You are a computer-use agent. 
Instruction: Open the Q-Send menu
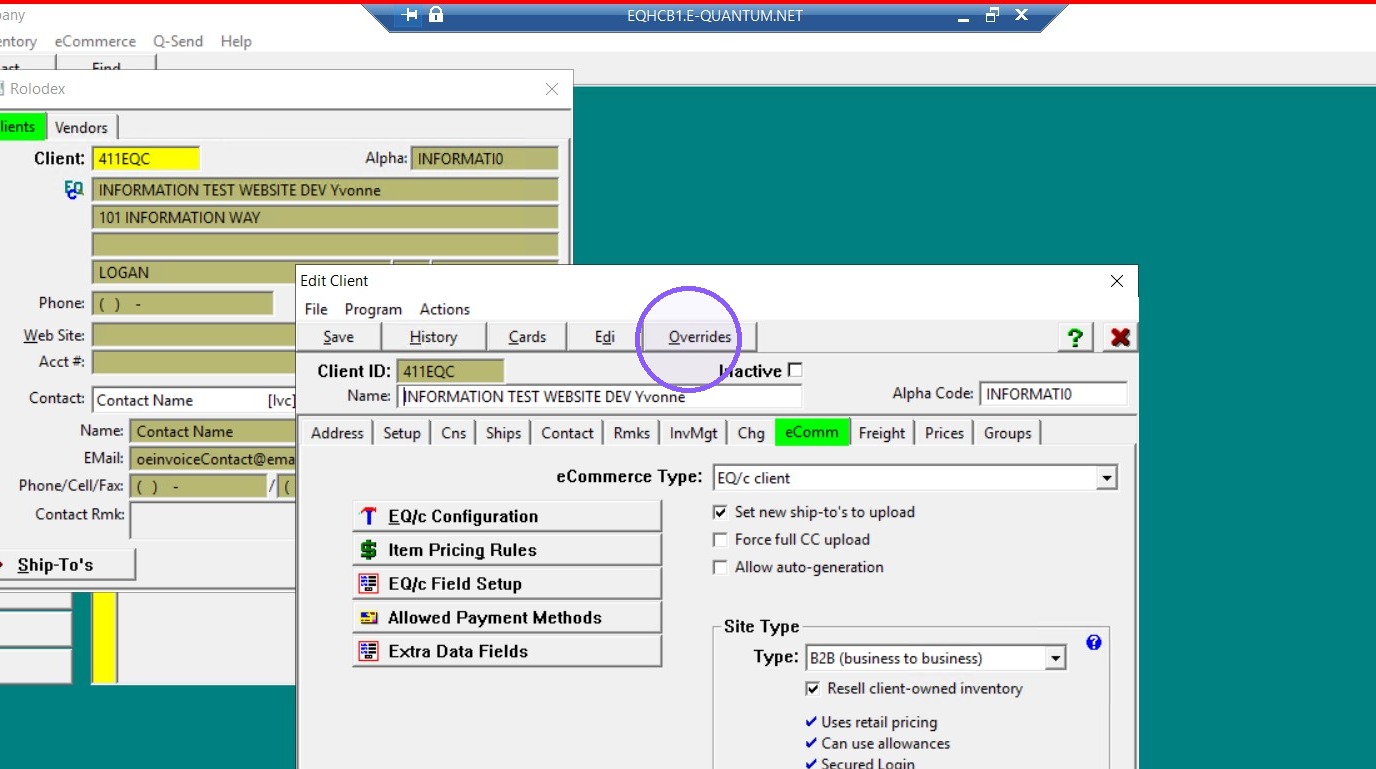pos(178,42)
